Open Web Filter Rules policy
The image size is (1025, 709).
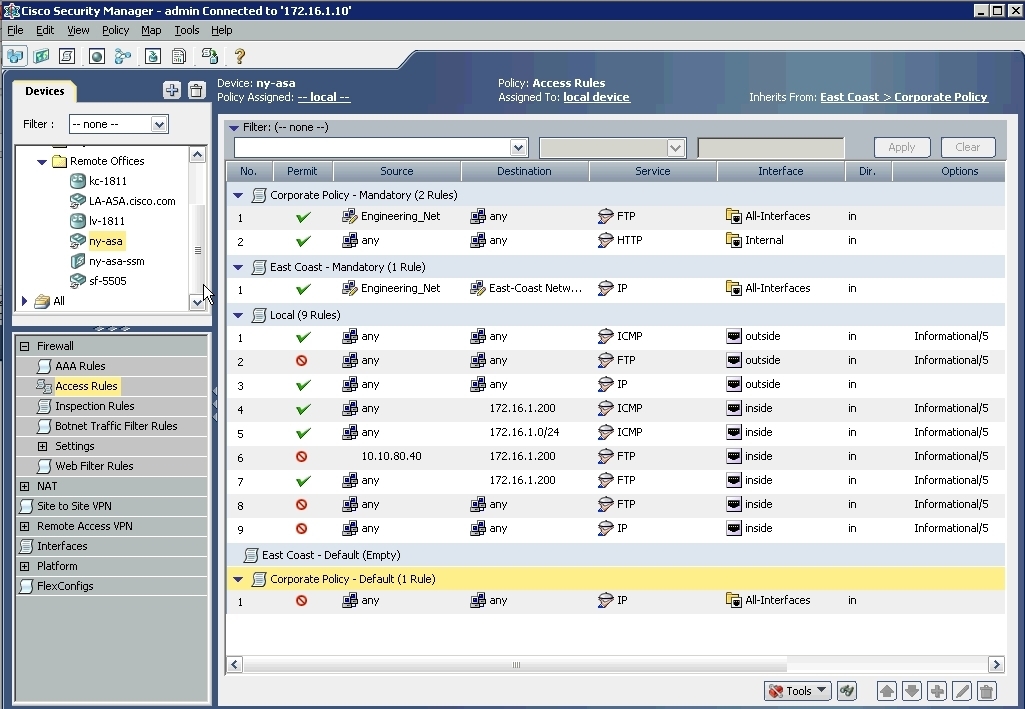[x=94, y=466]
